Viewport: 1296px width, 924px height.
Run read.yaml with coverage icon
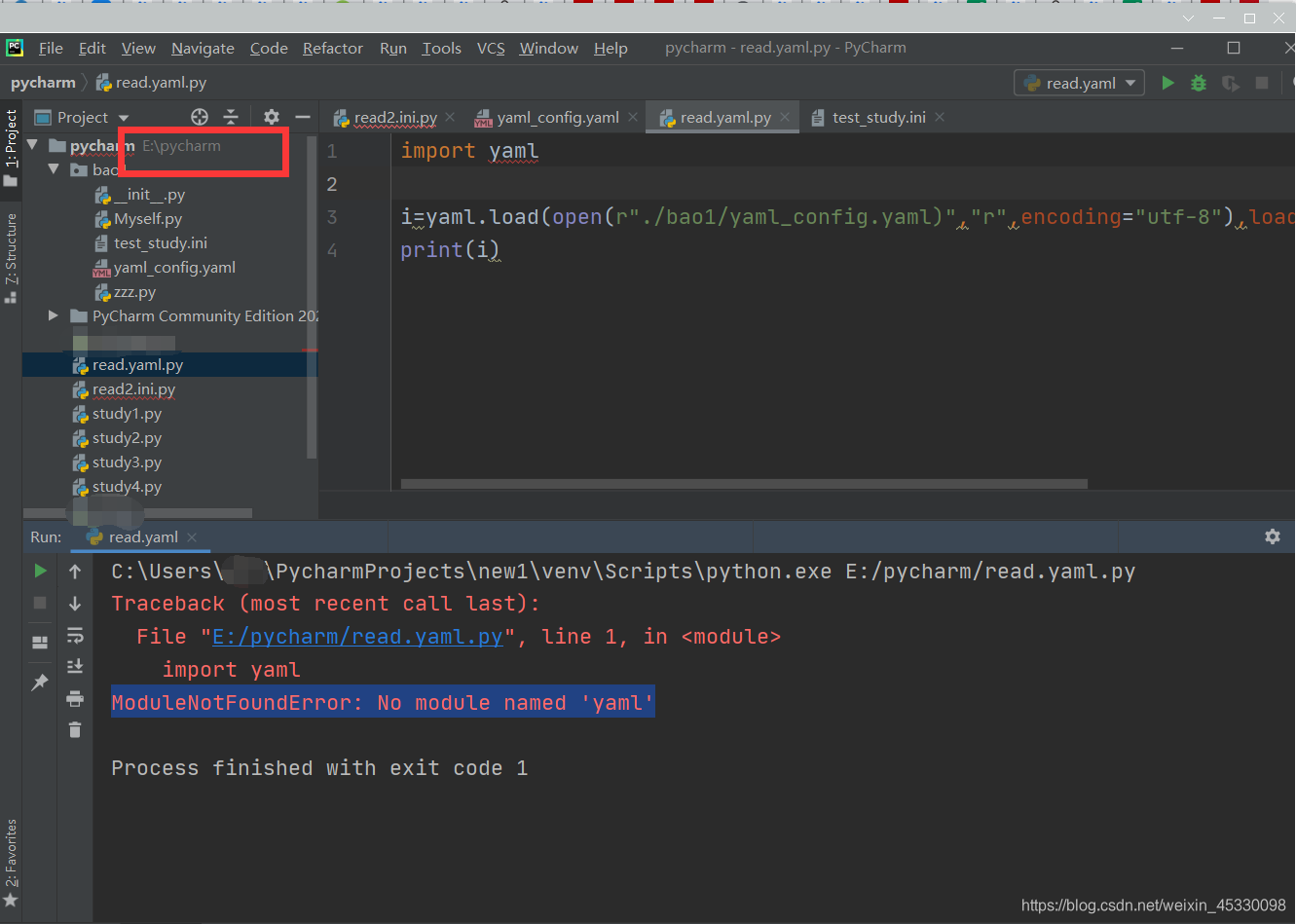[x=1230, y=83]
